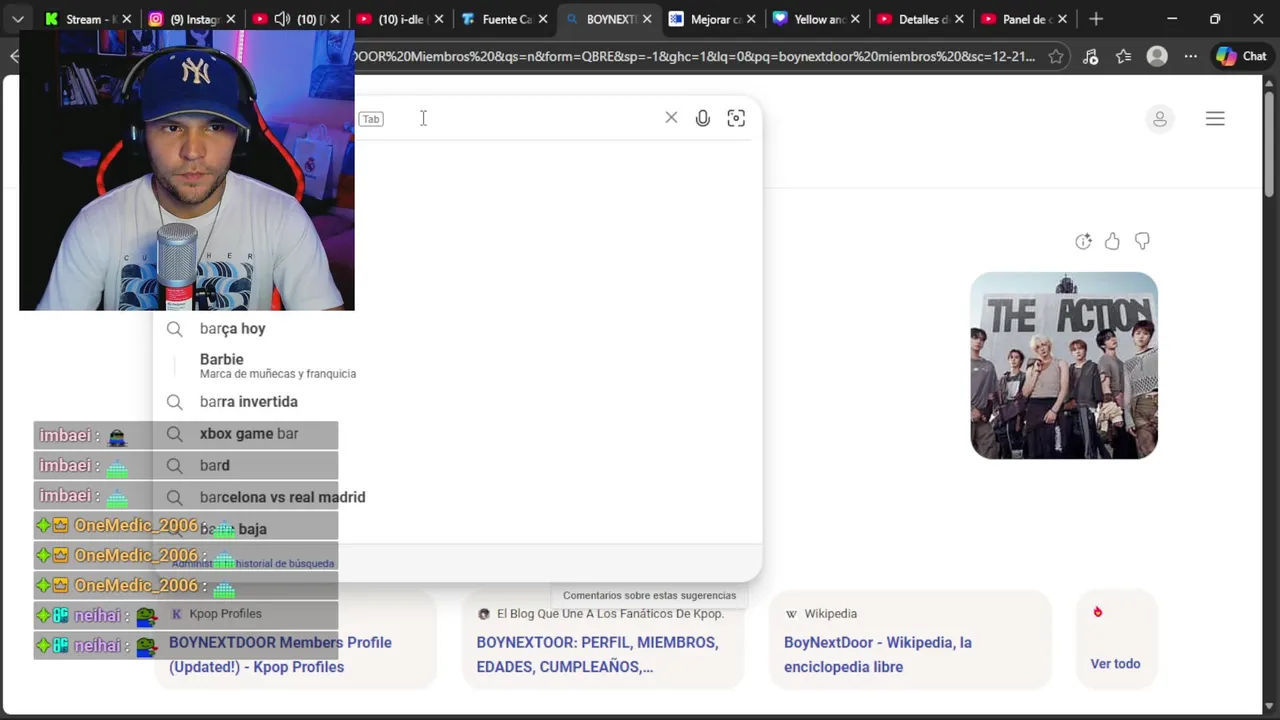Close the Instagram tab

pos(230,19)
